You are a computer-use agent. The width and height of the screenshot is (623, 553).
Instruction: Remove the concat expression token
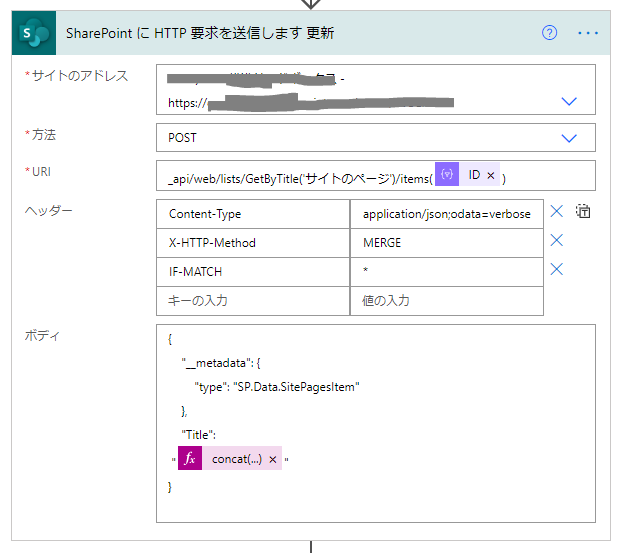tap(273, 459)
